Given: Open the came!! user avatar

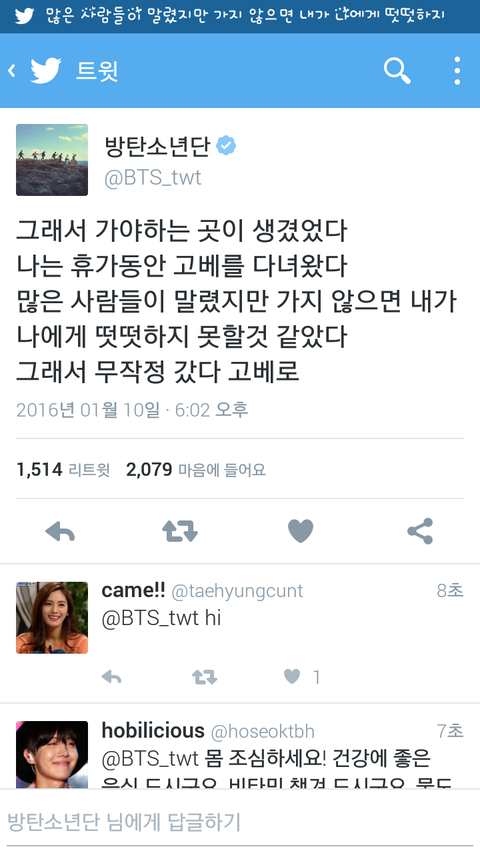Looking at the screenshot, I should 52,618.
